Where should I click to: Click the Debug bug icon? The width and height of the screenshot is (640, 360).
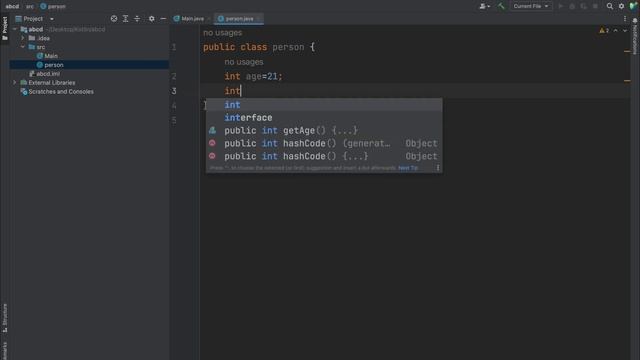(572, 6)
